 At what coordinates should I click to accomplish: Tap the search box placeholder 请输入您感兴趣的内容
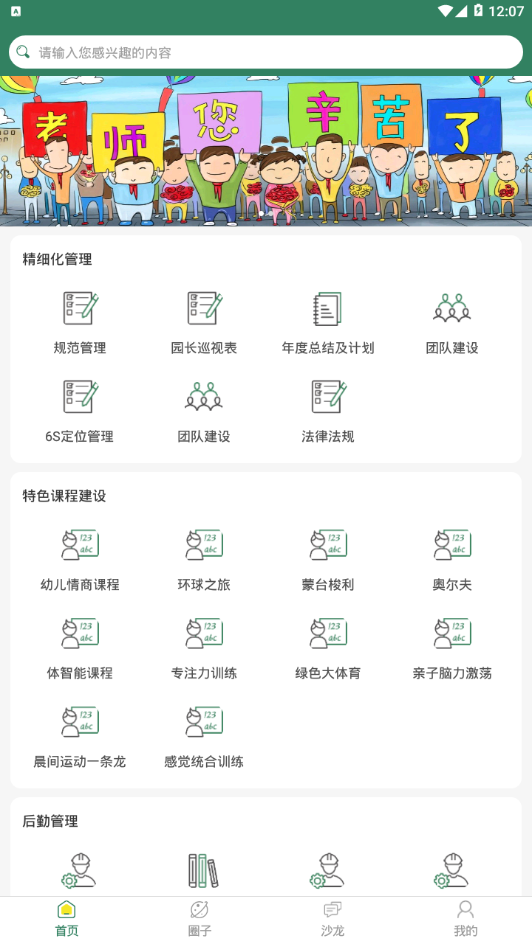point(105,52)
